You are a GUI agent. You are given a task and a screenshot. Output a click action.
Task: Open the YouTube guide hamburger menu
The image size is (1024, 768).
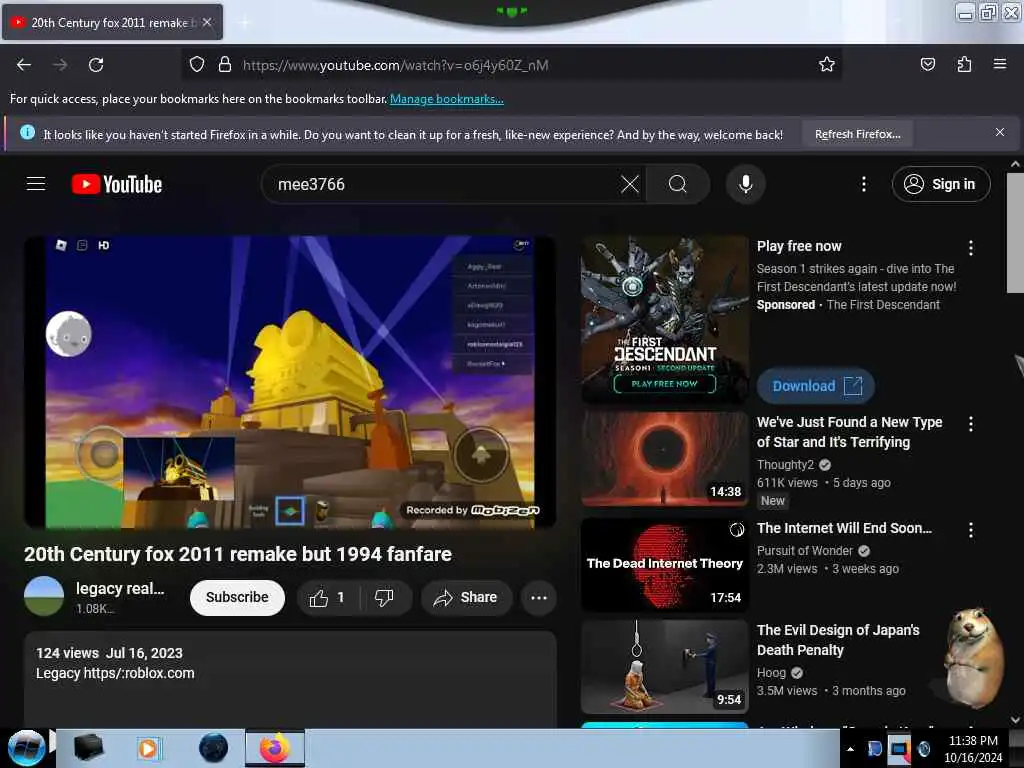[x=36, y=184]
